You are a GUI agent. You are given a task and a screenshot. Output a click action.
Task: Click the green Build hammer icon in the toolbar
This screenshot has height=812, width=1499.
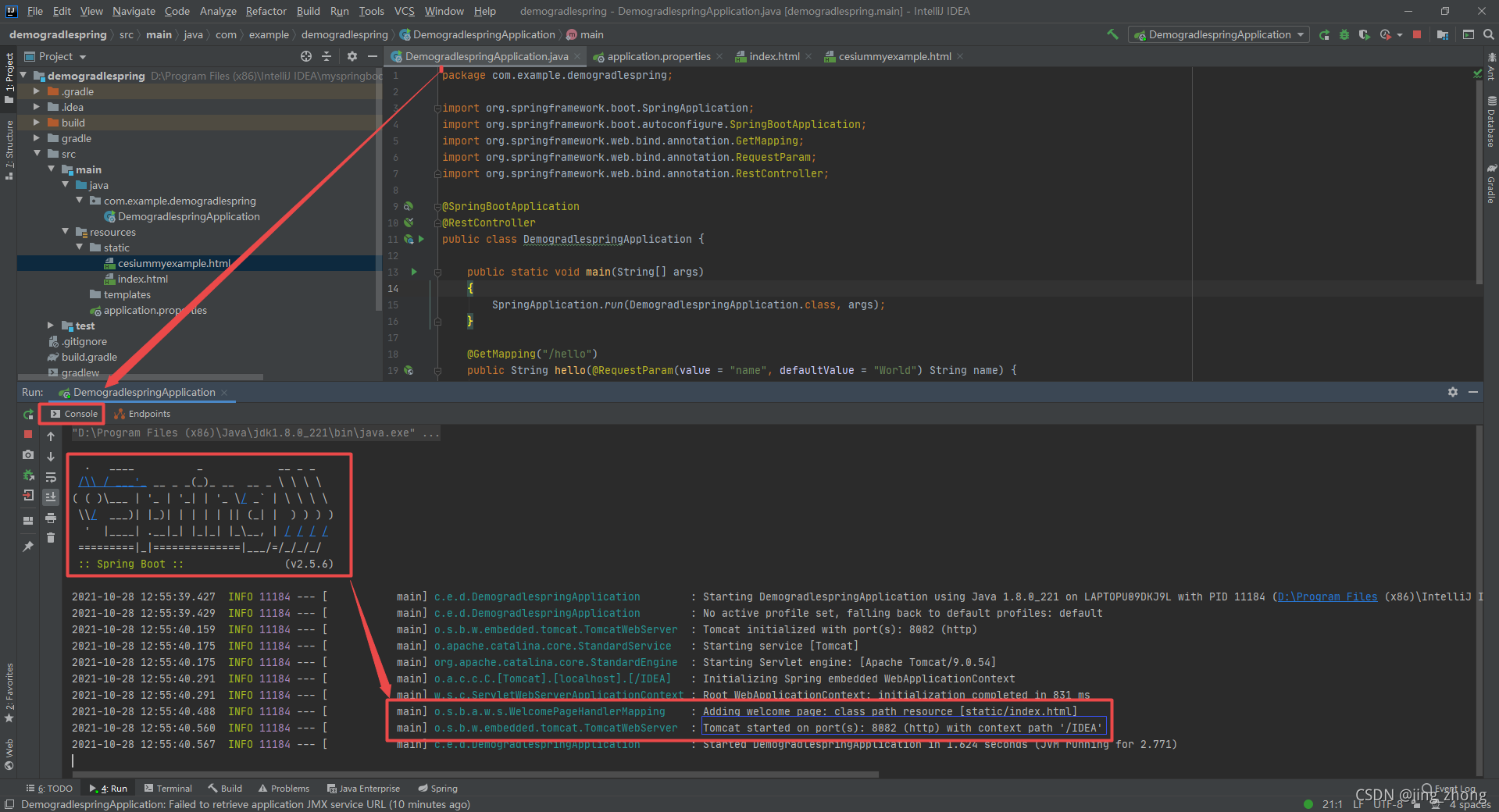click(x=1112, y=34)
